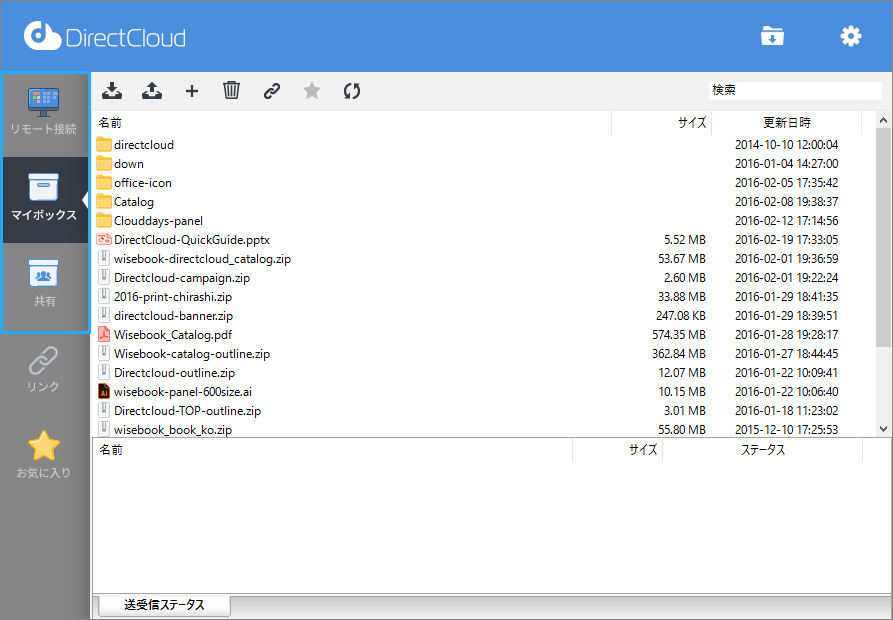Click the date 2016-02-08 19:38:37
Image resolution: width=893 pixels, height=620 pixels.
coord(787,202)
